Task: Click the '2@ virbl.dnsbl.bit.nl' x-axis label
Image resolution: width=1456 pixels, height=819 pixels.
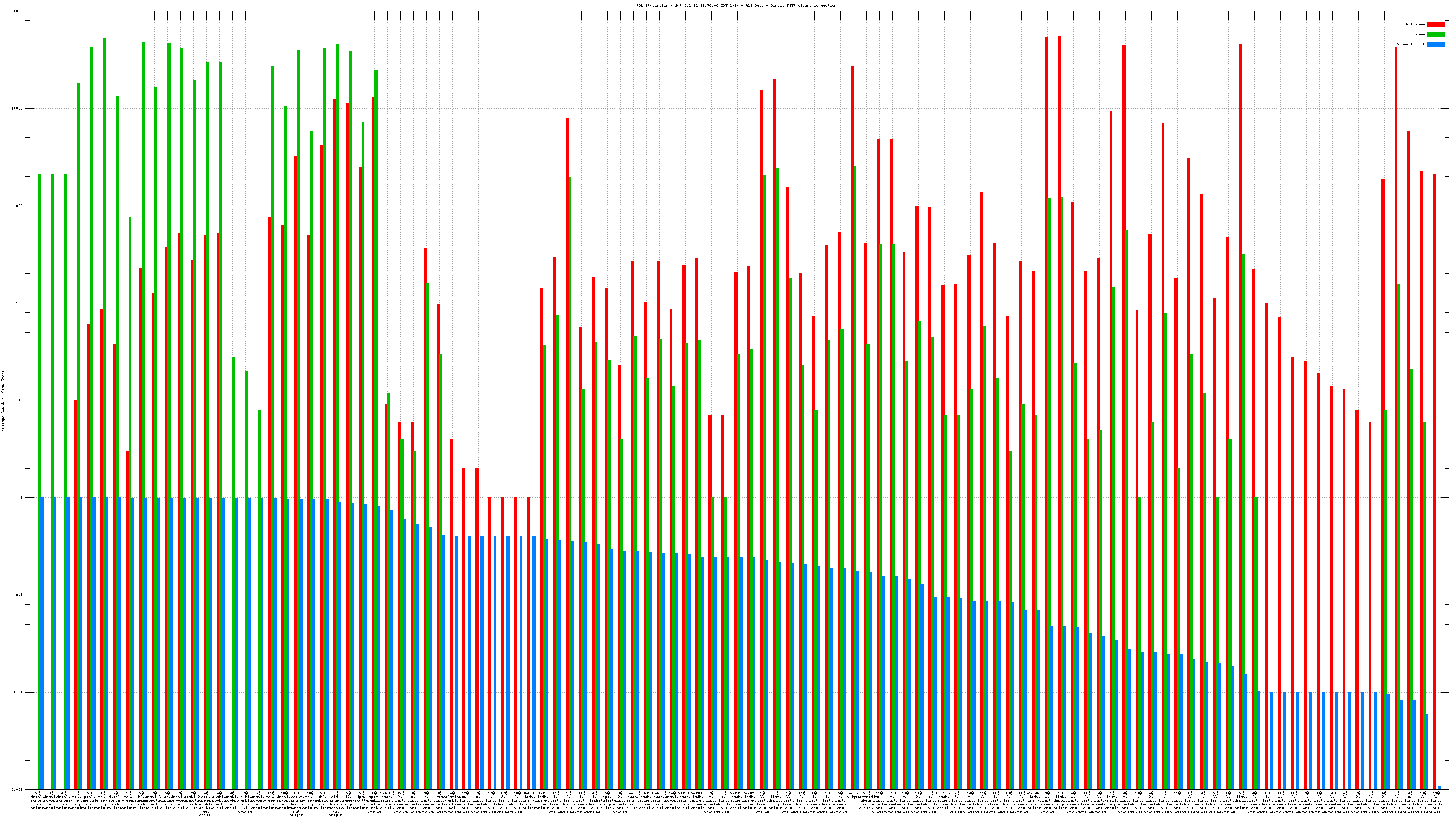Action: click(x=245, y=802)
